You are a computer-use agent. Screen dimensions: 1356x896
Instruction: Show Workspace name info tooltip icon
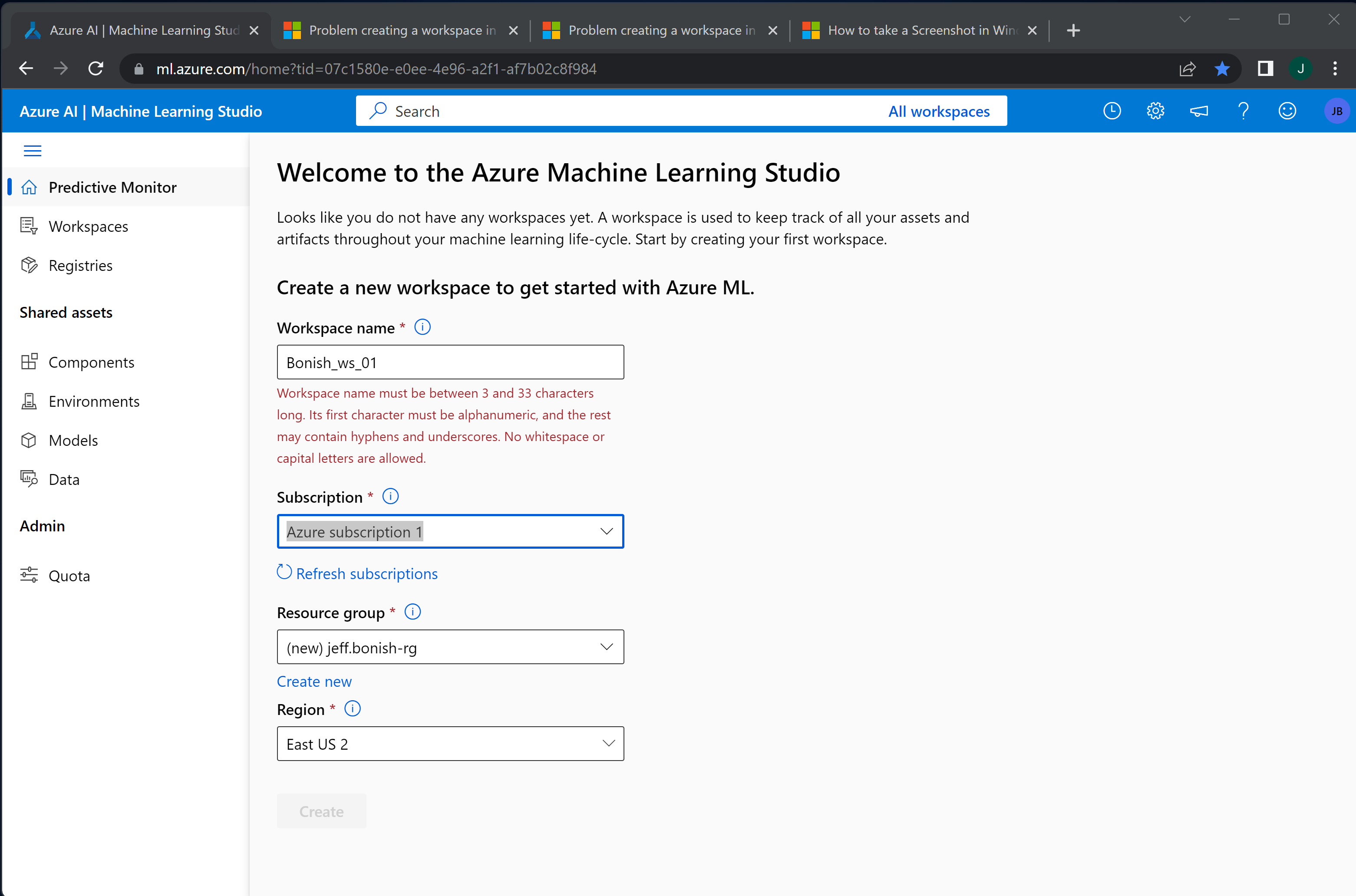tap(422, 327)
